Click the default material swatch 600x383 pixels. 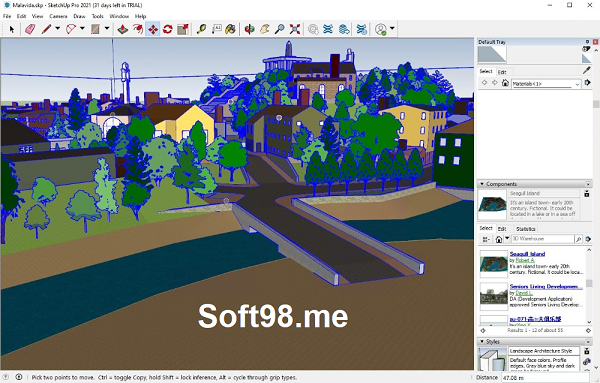coord(586,59)
